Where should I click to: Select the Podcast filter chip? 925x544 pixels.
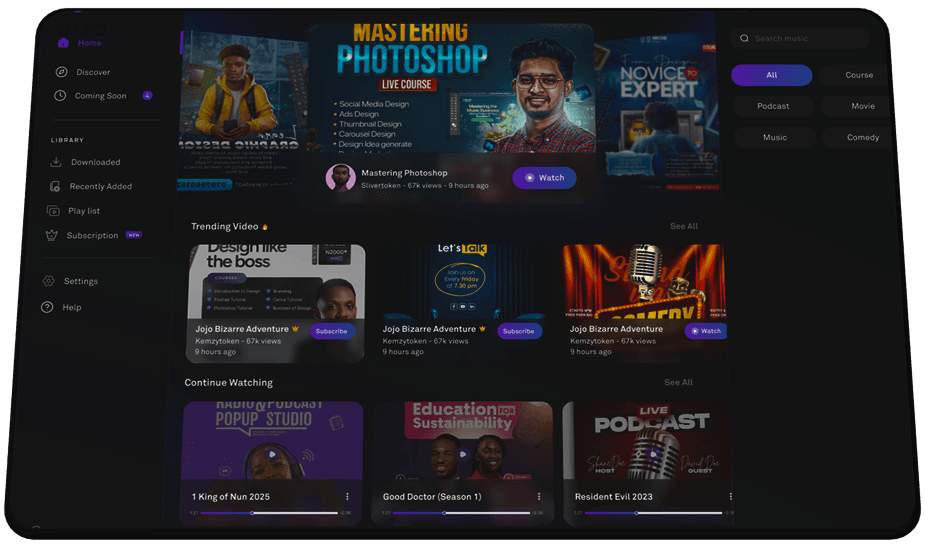pos(772,106)
